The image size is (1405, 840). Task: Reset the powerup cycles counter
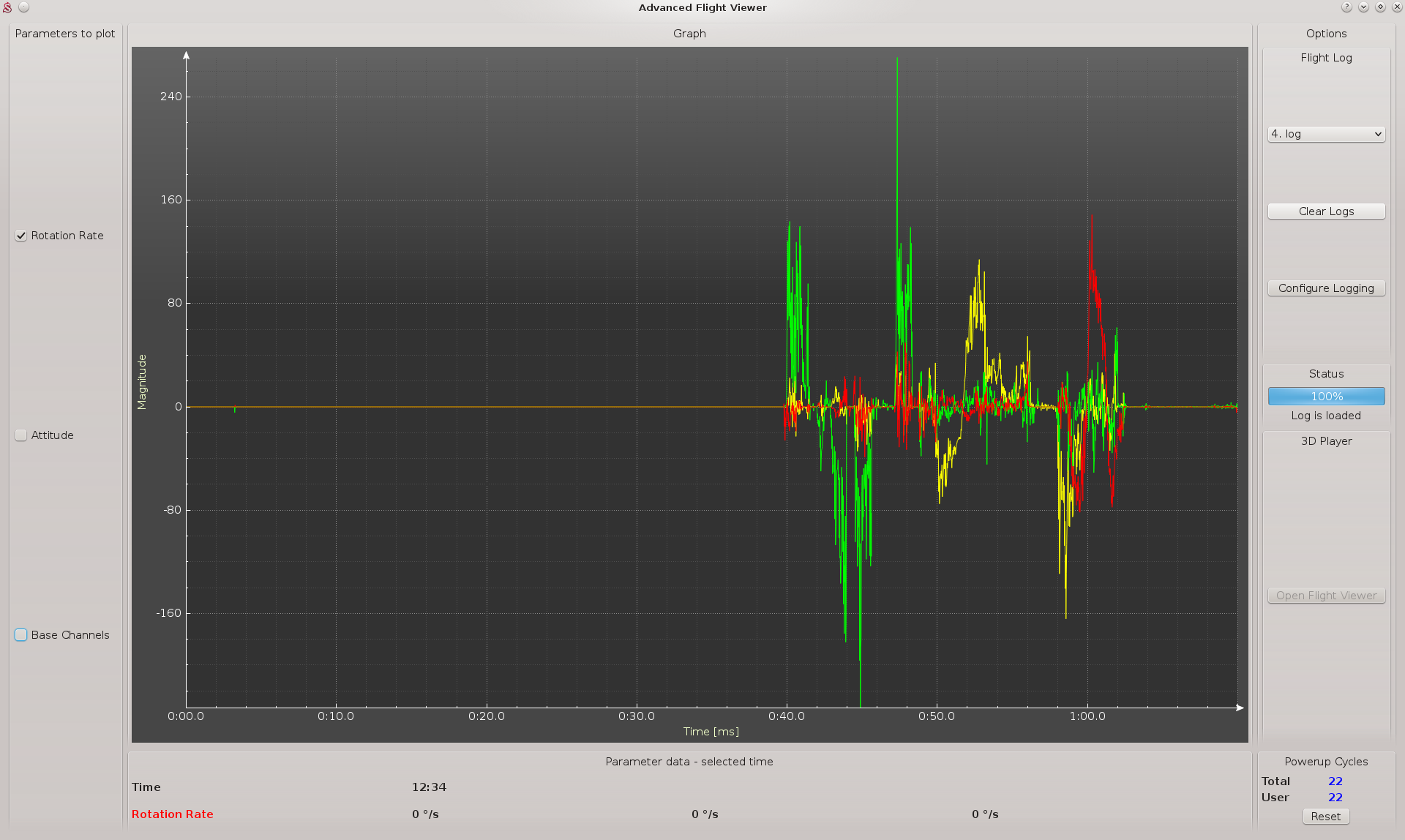tap(1325, 817)
